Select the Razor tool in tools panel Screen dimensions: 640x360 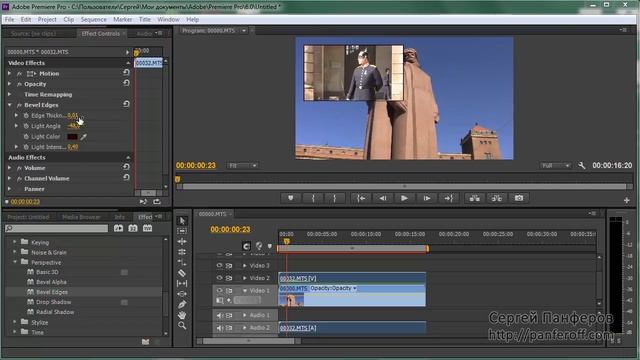[182, 273]
